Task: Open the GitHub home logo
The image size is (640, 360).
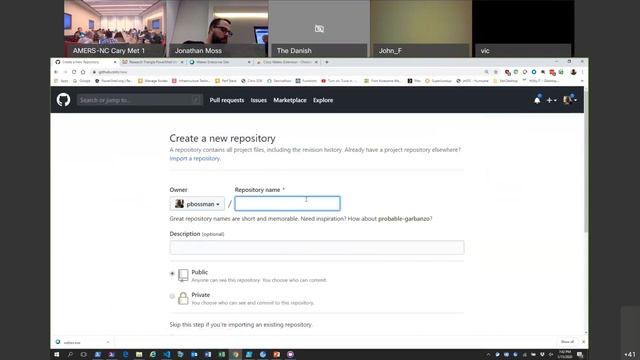Action: click(63, 100)
